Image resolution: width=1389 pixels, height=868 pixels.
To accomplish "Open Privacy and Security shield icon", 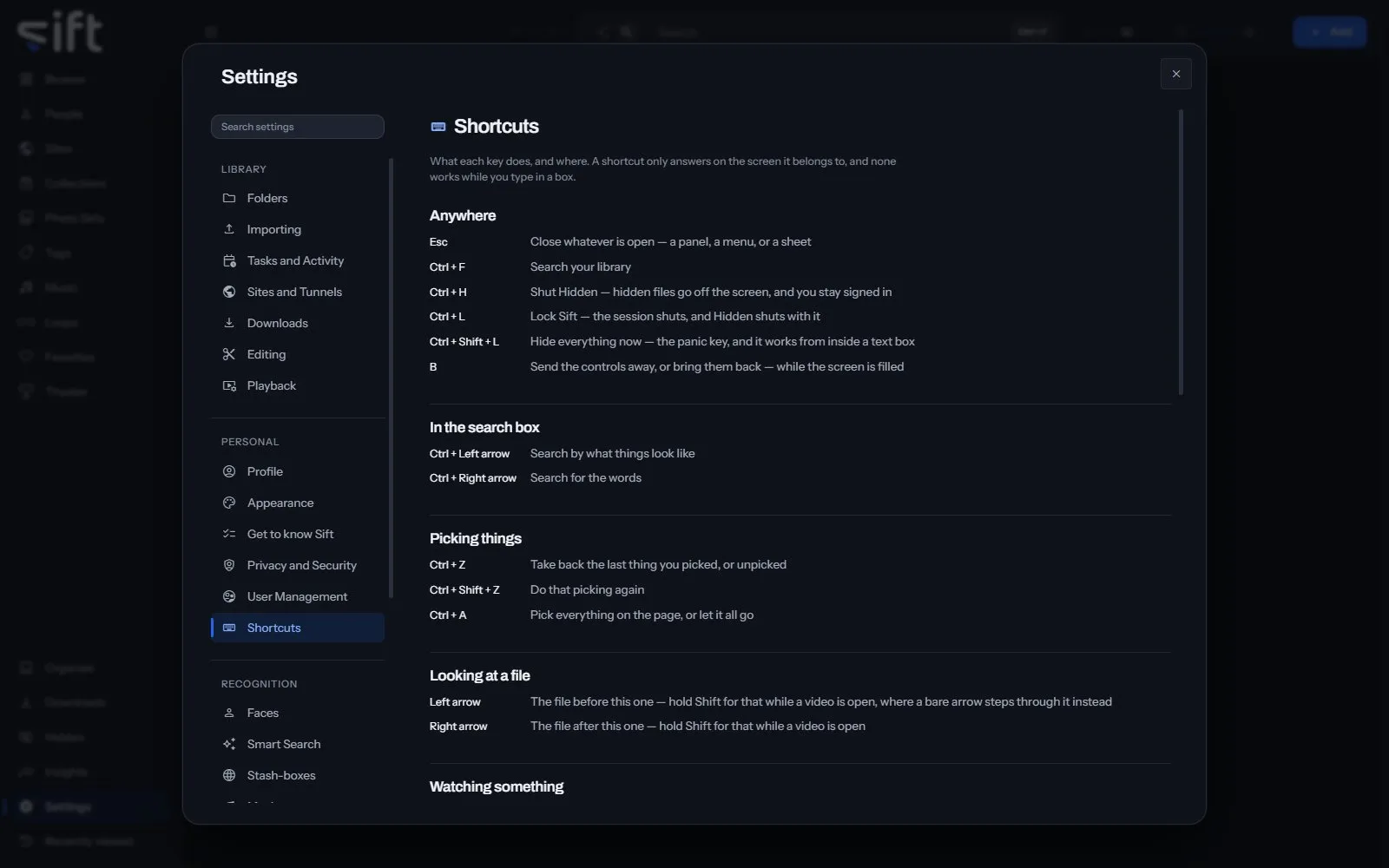I will coord(229,565).
